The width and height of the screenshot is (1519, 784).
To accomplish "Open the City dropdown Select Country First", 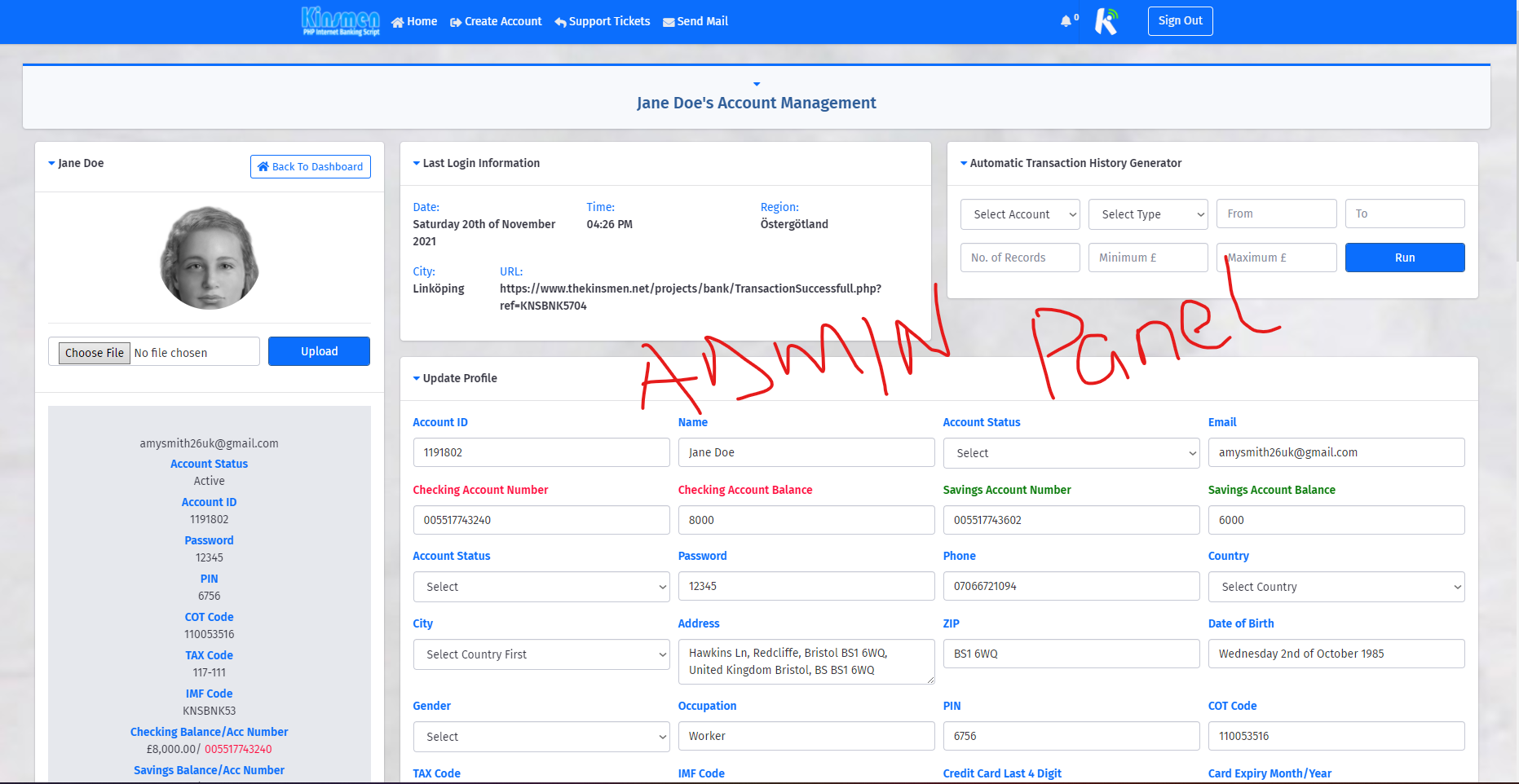I will click(541, 654).
